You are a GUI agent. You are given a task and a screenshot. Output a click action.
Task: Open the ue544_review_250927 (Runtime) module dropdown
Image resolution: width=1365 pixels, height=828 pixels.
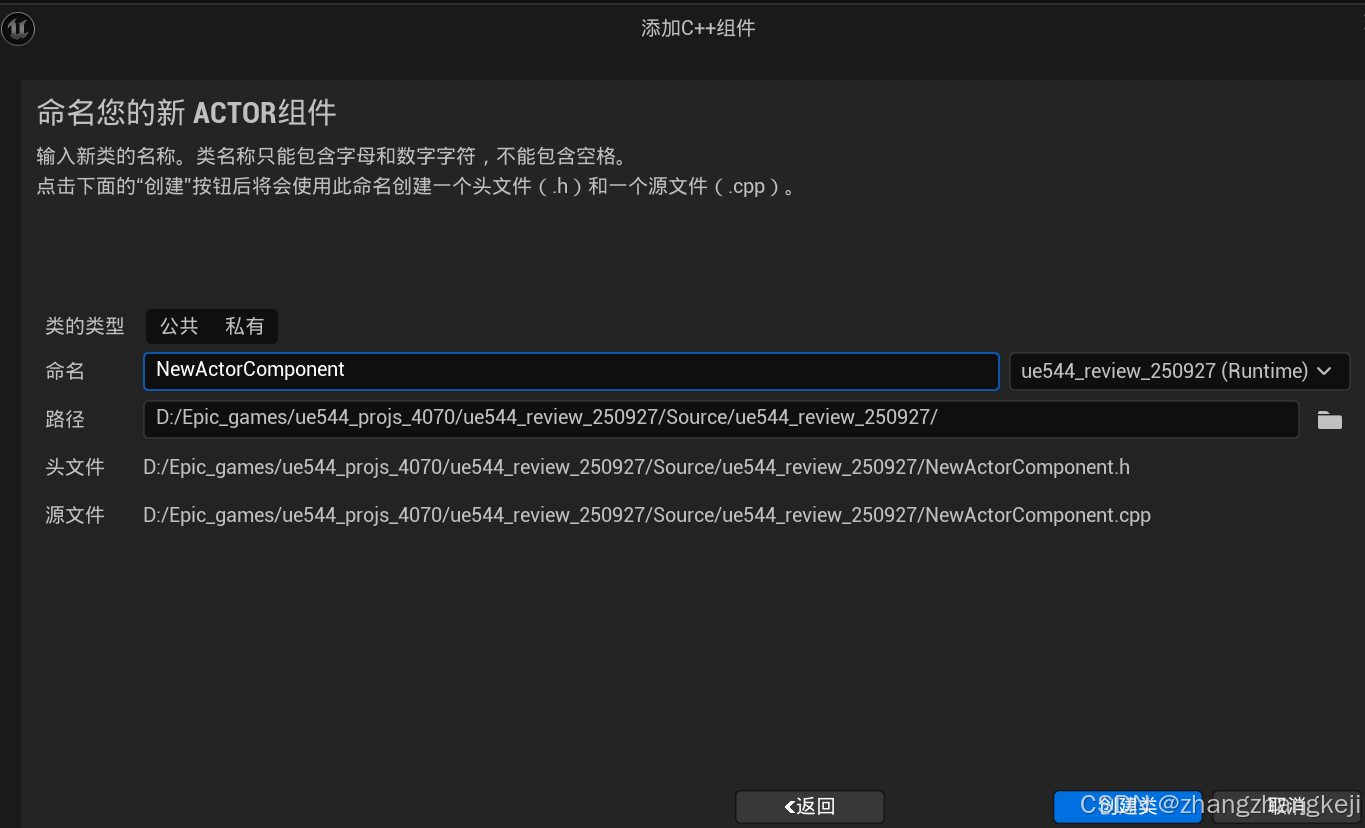1178,370
